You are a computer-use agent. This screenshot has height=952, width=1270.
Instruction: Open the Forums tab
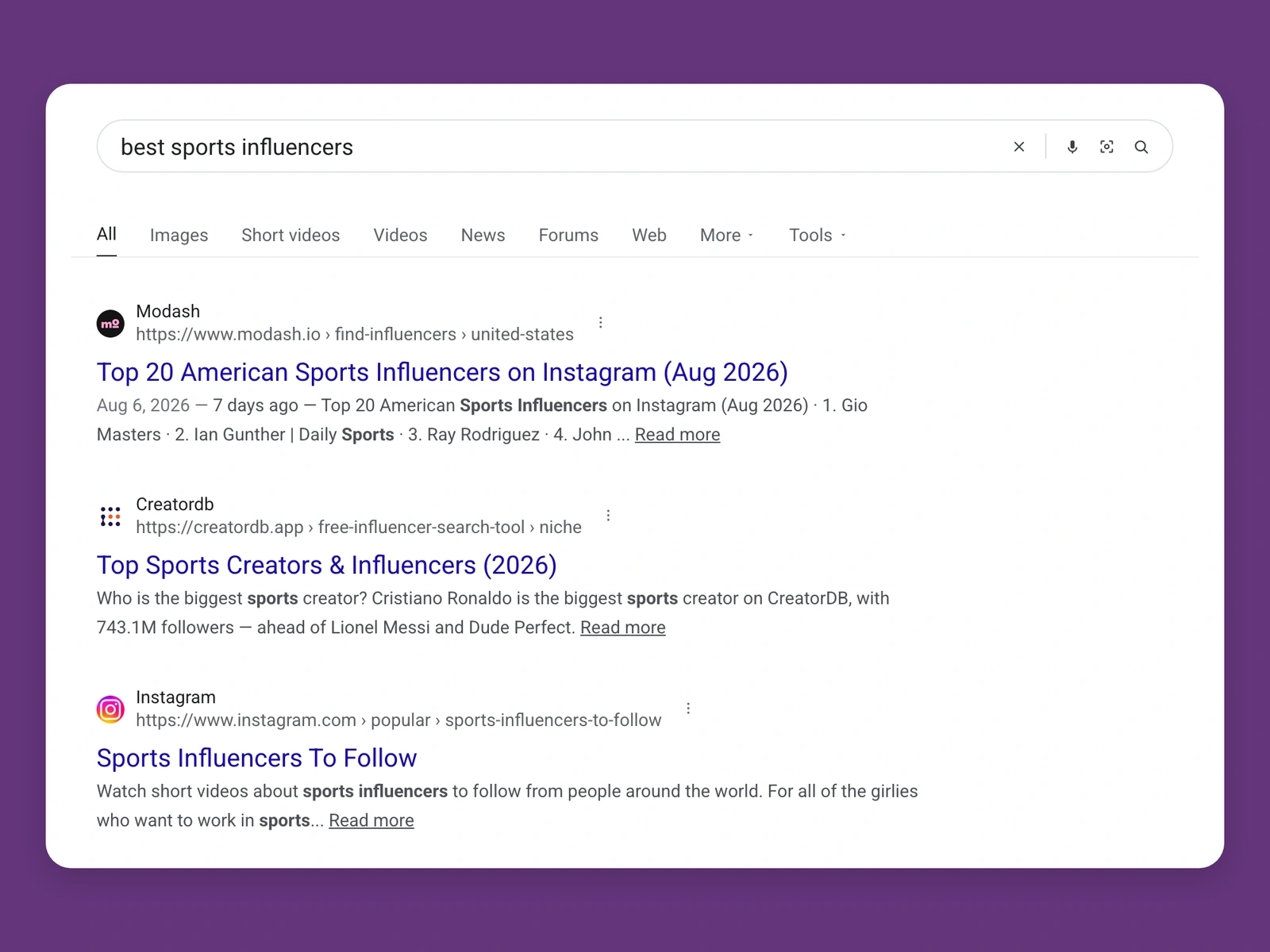[x=568, y=236]
